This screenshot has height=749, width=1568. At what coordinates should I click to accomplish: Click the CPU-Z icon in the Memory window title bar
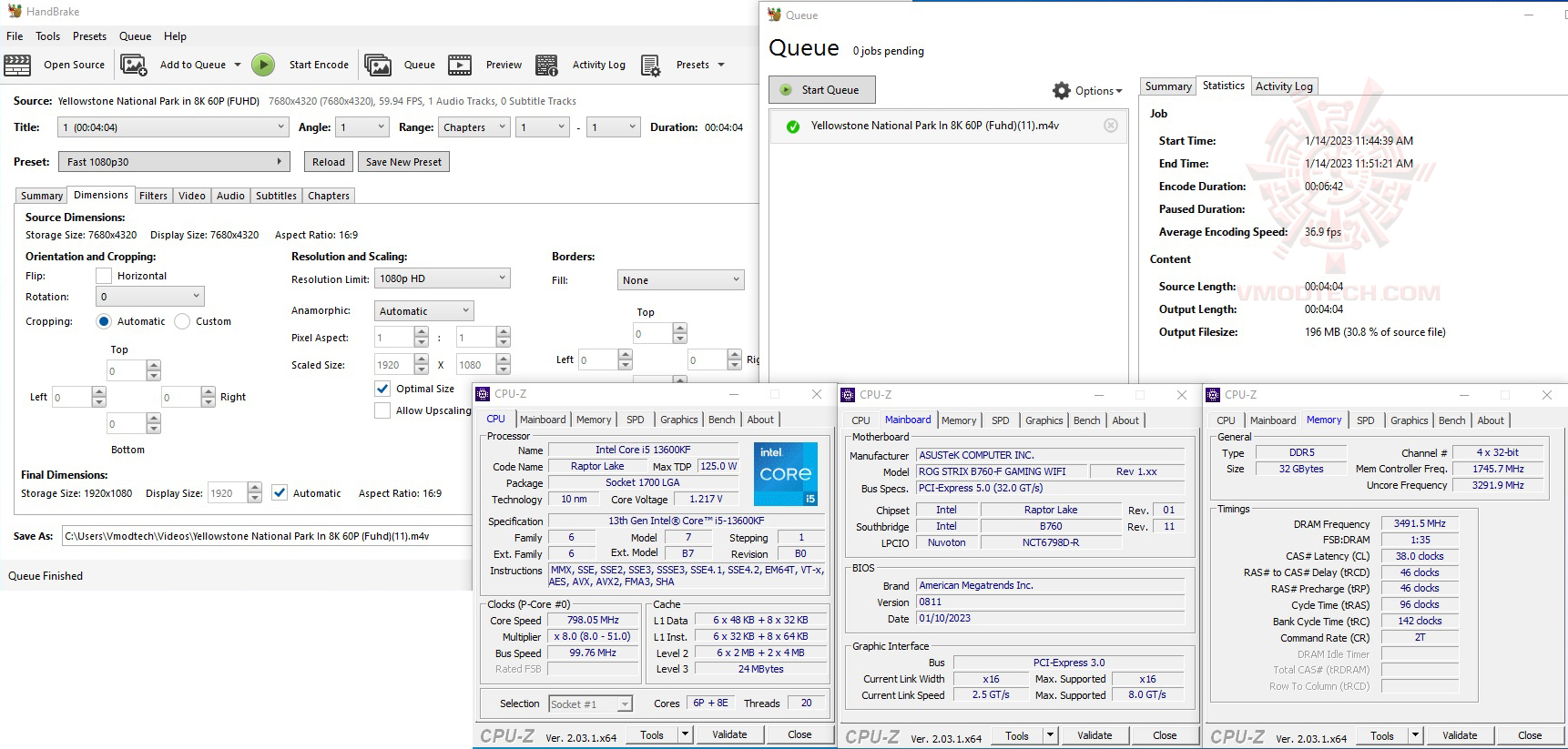(x=1213, y=395)
